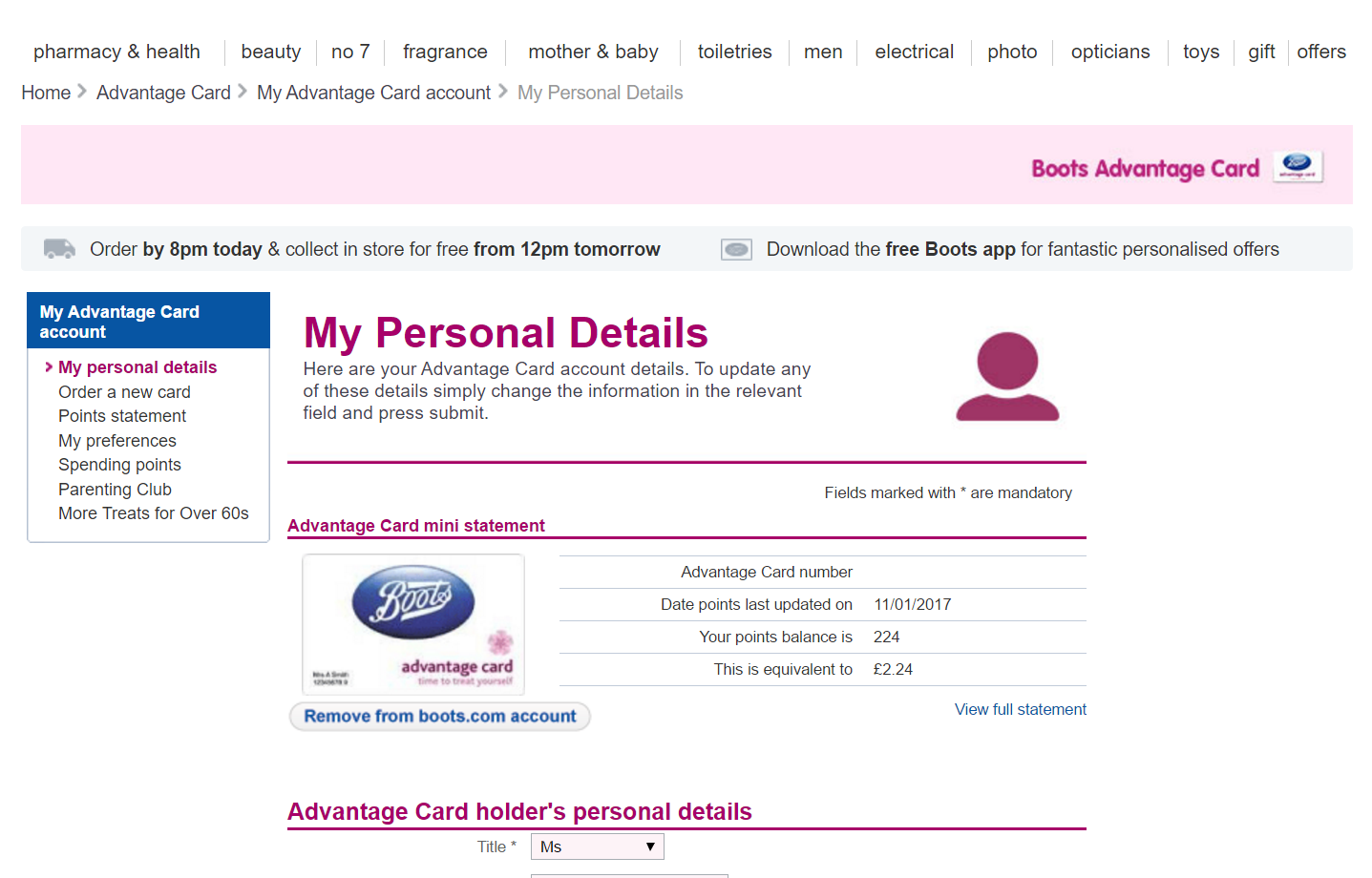Screen dimensions: 1372x878
Task: Select Order a new card in the sidebar
Action: point(124,391)
